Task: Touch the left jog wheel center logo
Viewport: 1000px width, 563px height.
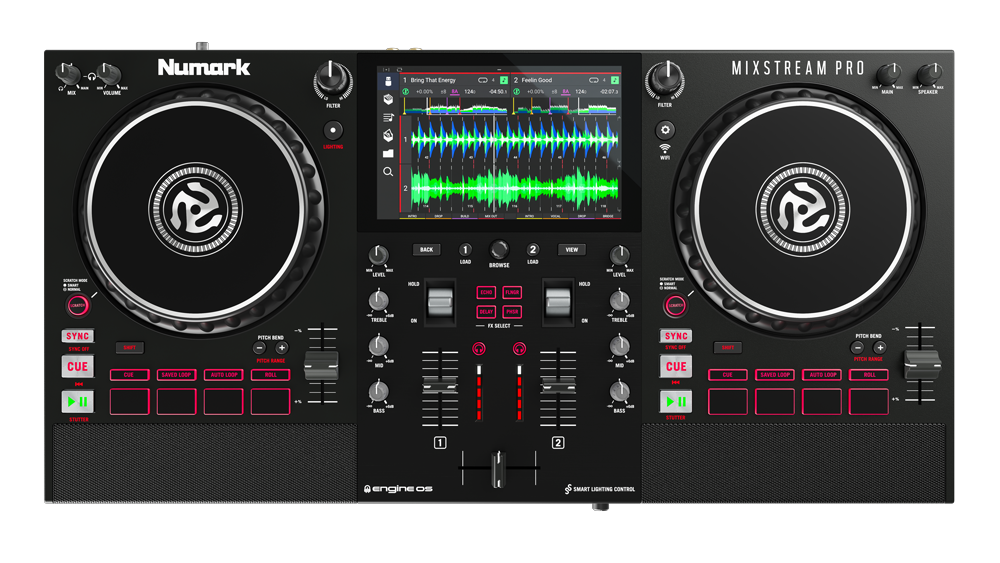Action: pos(196,210)
